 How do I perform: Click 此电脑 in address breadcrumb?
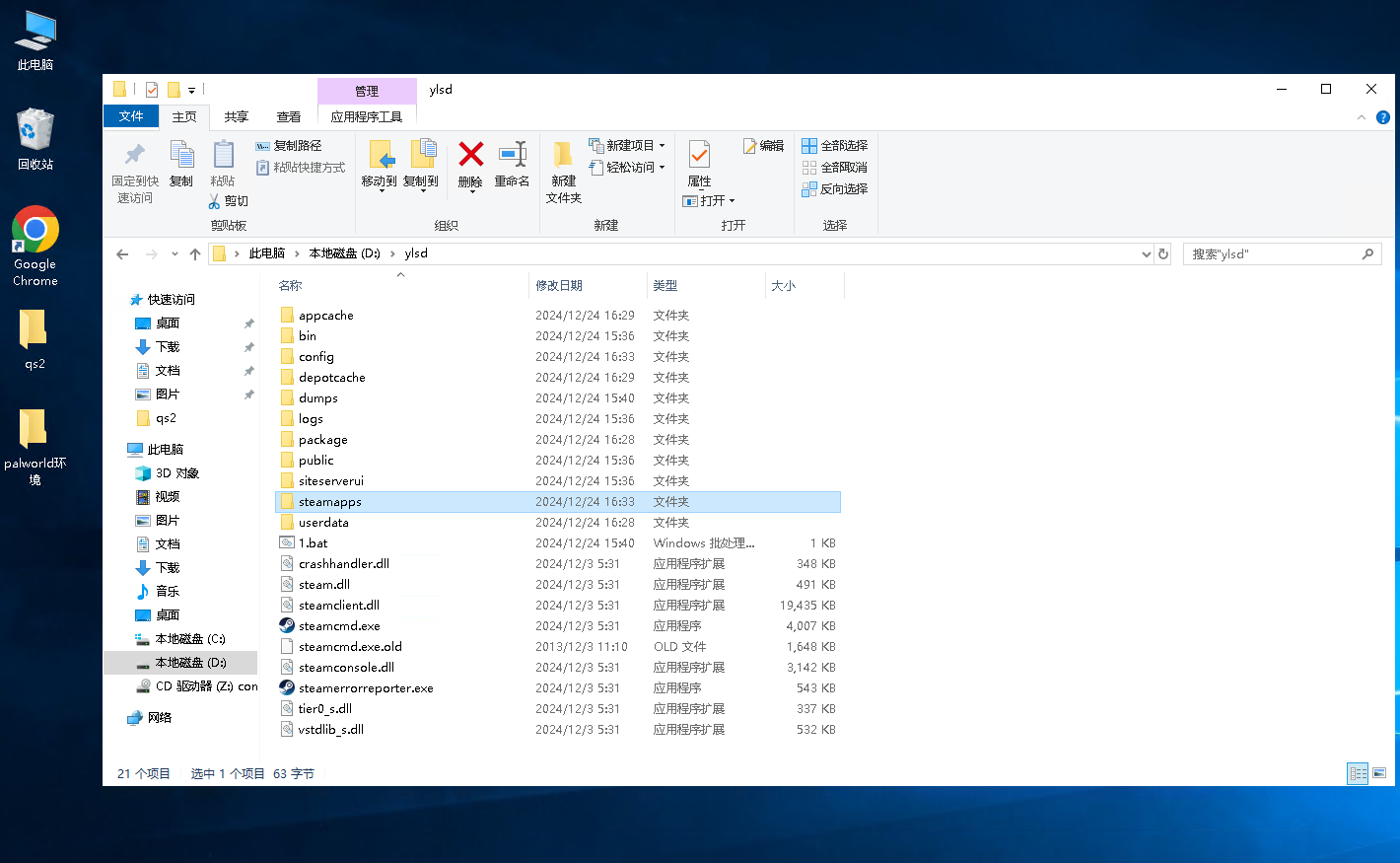pos(266,253)
